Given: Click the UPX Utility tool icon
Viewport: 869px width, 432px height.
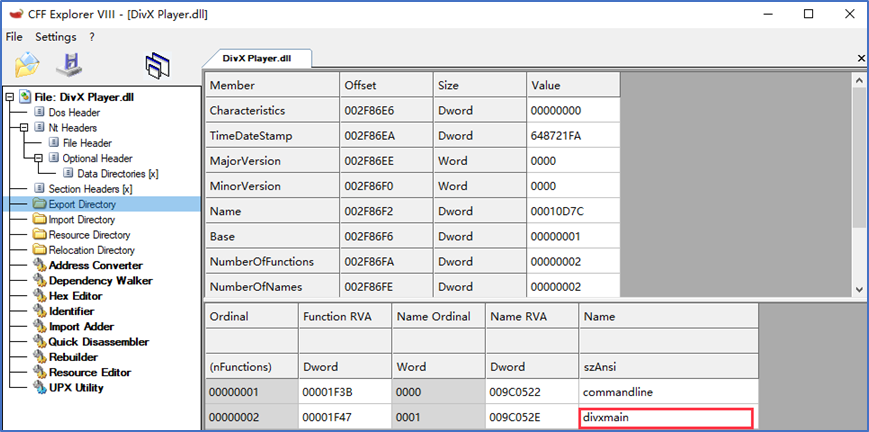Looking at the screenshot, I should [39, 388].
